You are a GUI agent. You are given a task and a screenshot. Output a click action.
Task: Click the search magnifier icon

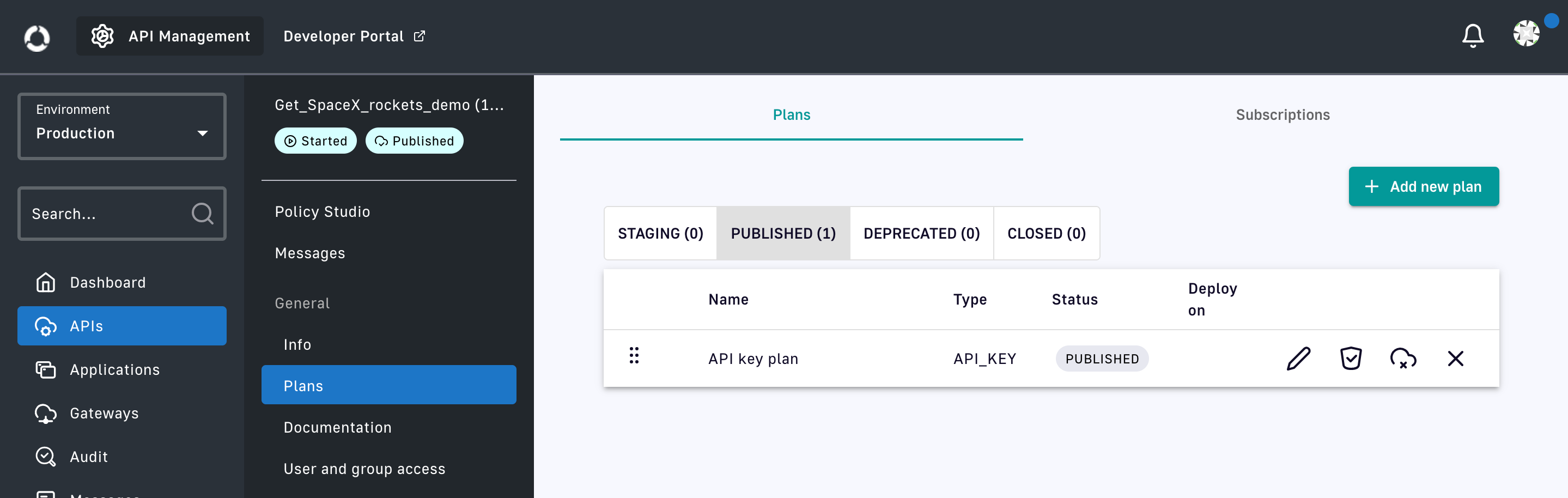[202, 214]
